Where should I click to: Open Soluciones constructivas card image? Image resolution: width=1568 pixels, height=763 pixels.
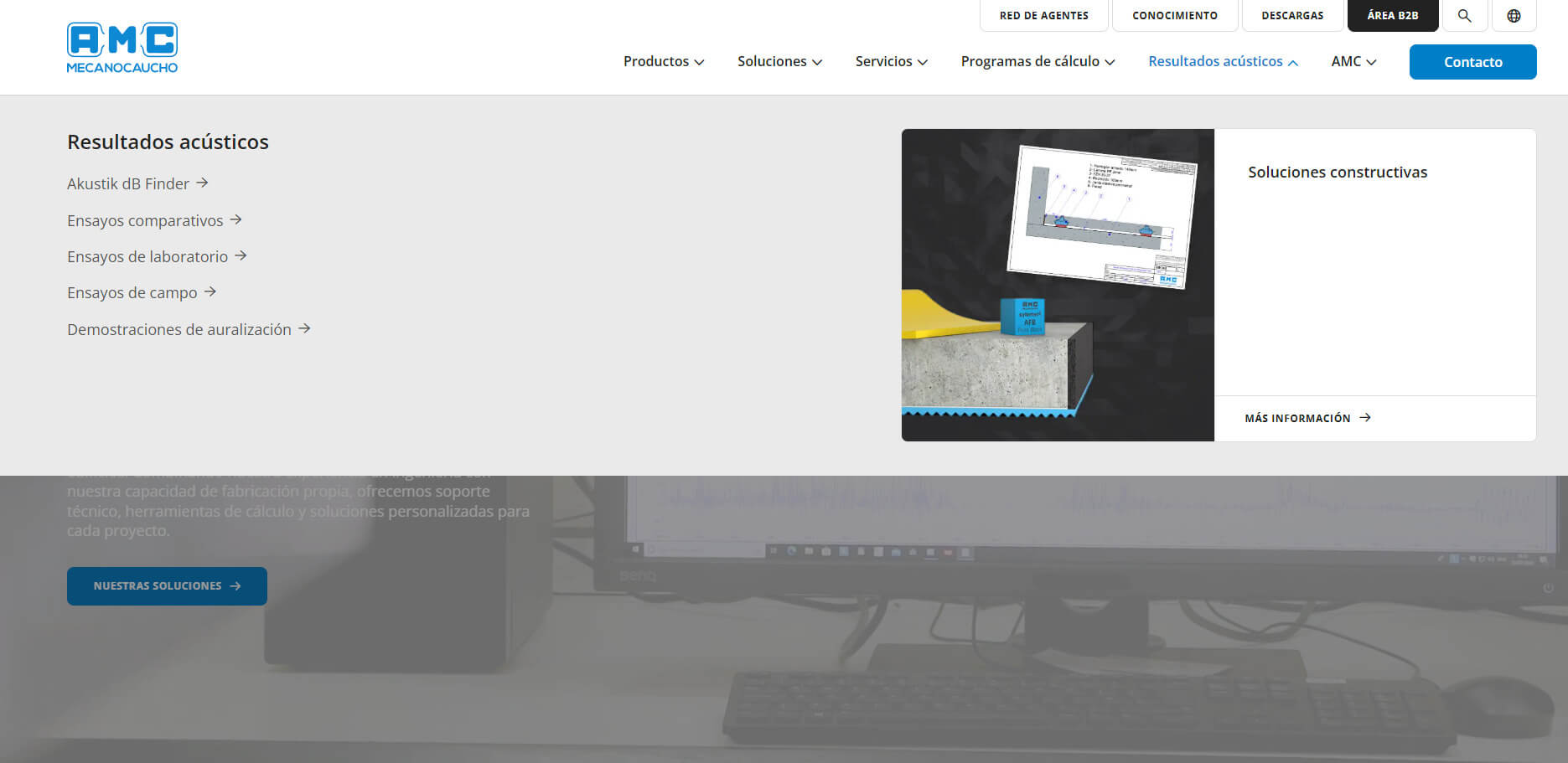[1058, 285]
